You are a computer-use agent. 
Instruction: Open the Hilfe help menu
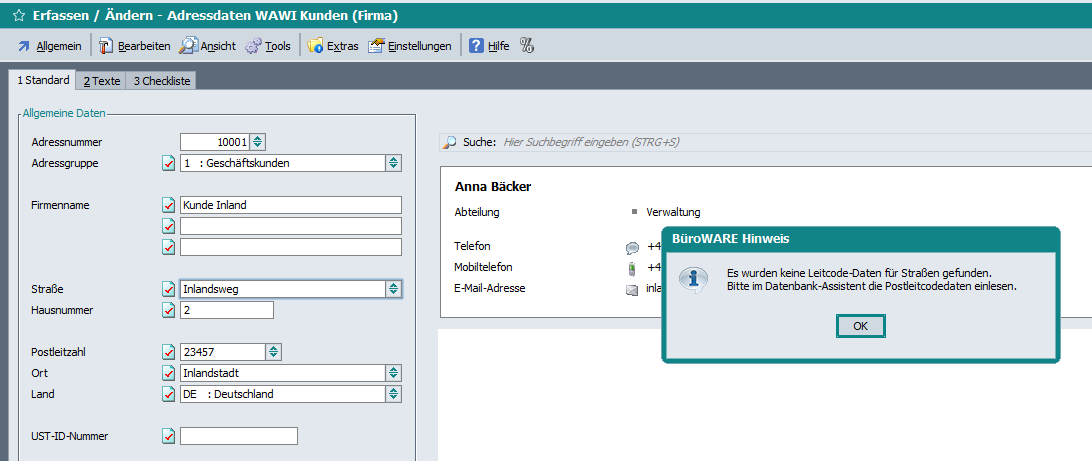coord(489,46)
